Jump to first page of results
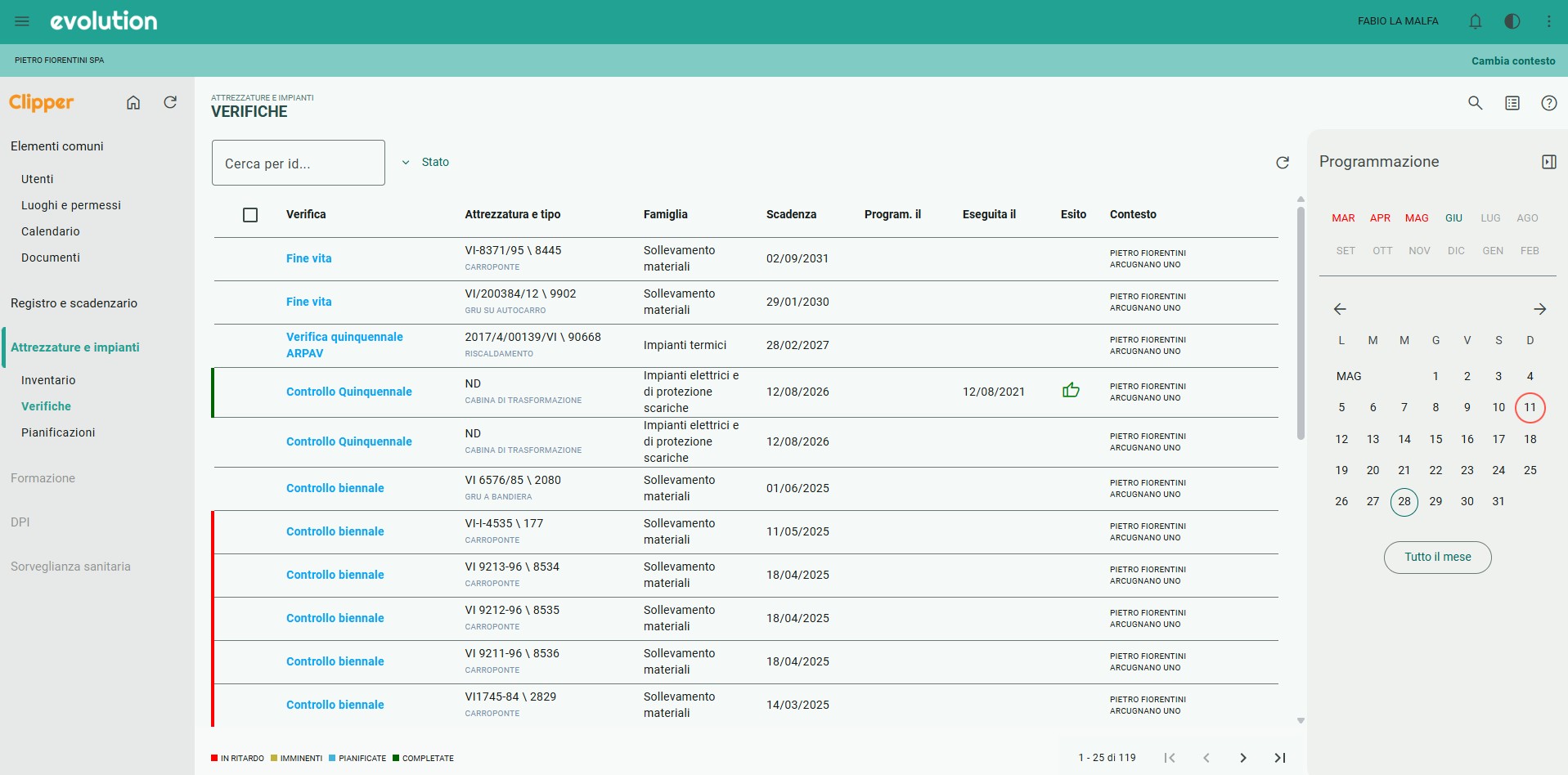This screenshot has width=1568, height=775. coord(1170,758)
